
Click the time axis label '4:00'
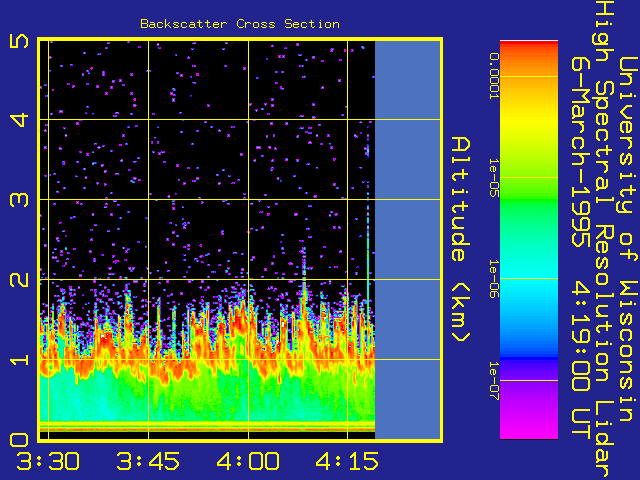pos(248,461)
